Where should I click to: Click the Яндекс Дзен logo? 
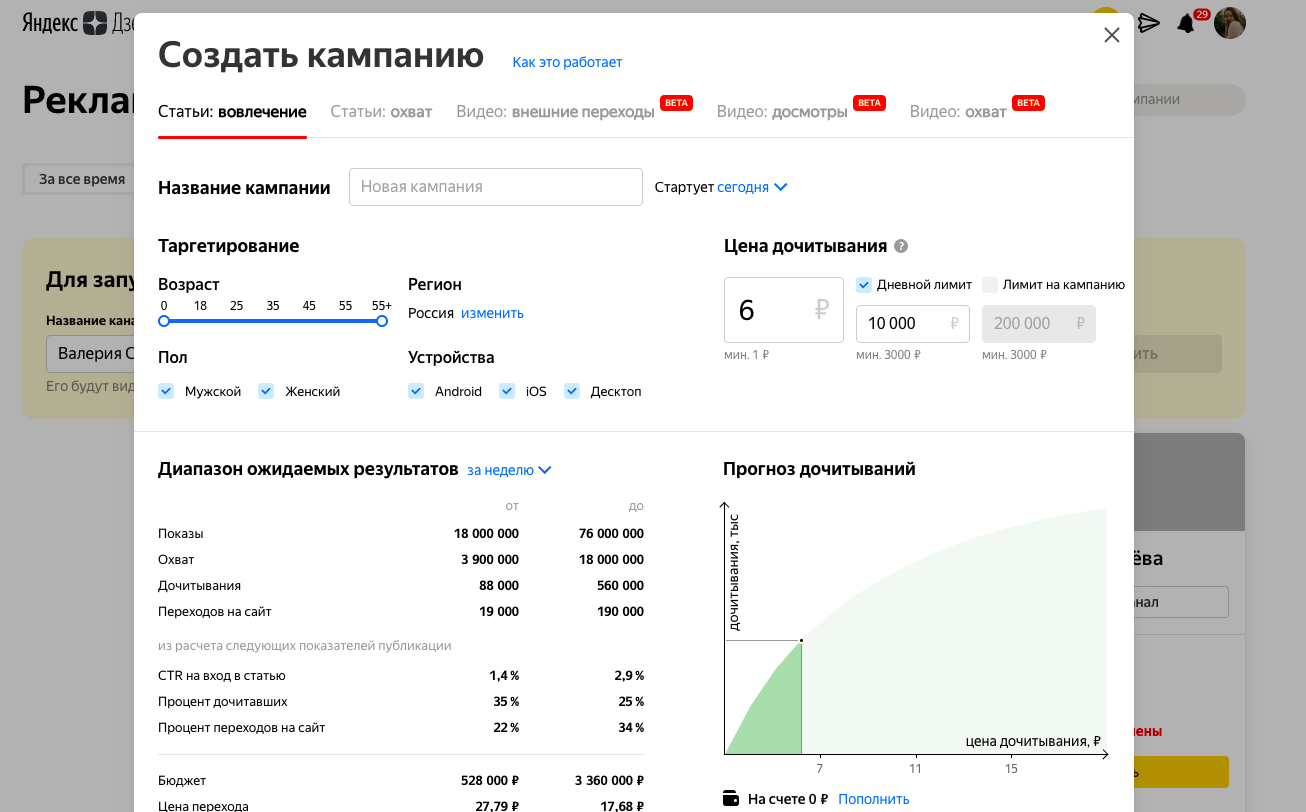tap(78, 23)
